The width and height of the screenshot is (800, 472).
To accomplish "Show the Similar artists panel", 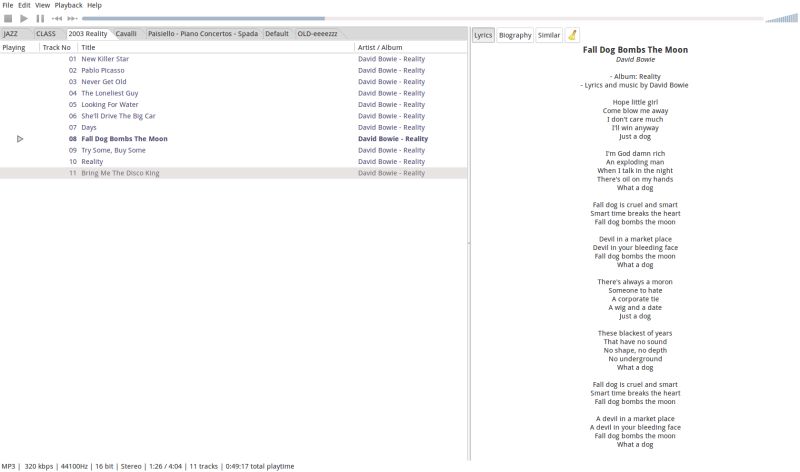I will pyautogui.click(x=549, y=35).
